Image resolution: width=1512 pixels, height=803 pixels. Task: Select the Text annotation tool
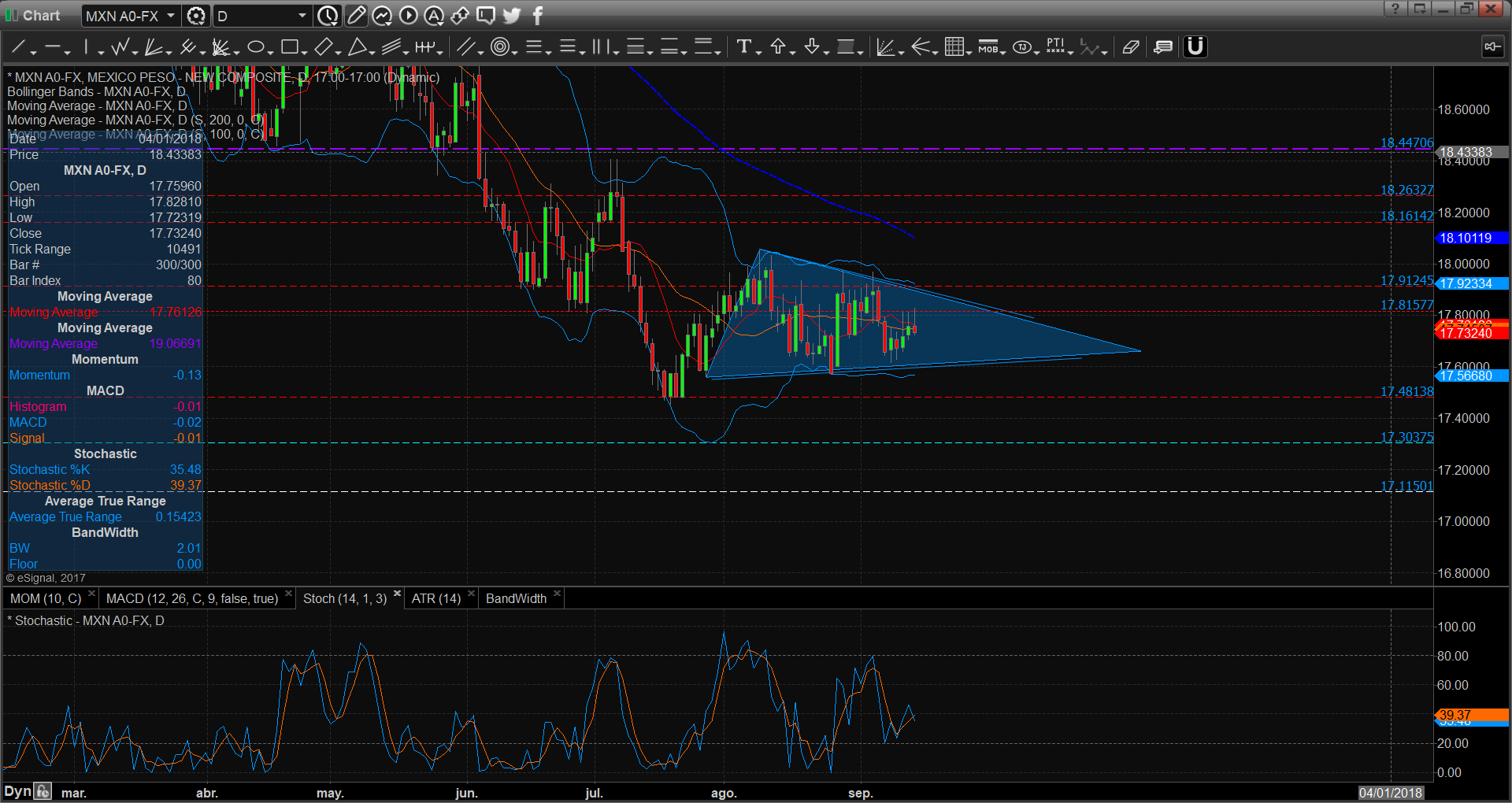[743, 47]
